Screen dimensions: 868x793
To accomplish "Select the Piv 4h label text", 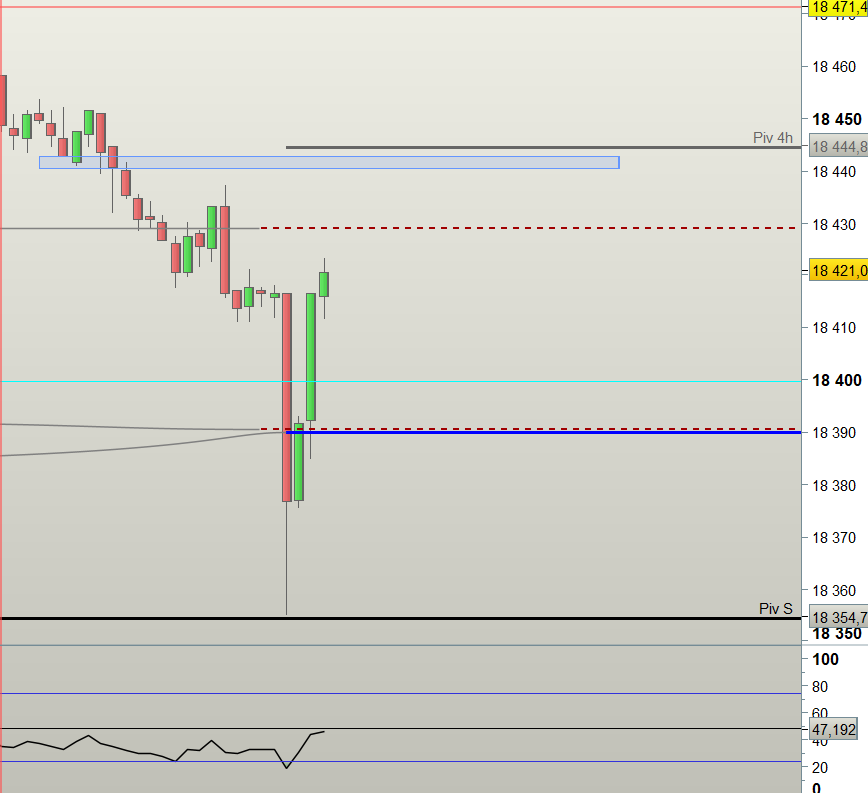I will pos(772,138).
